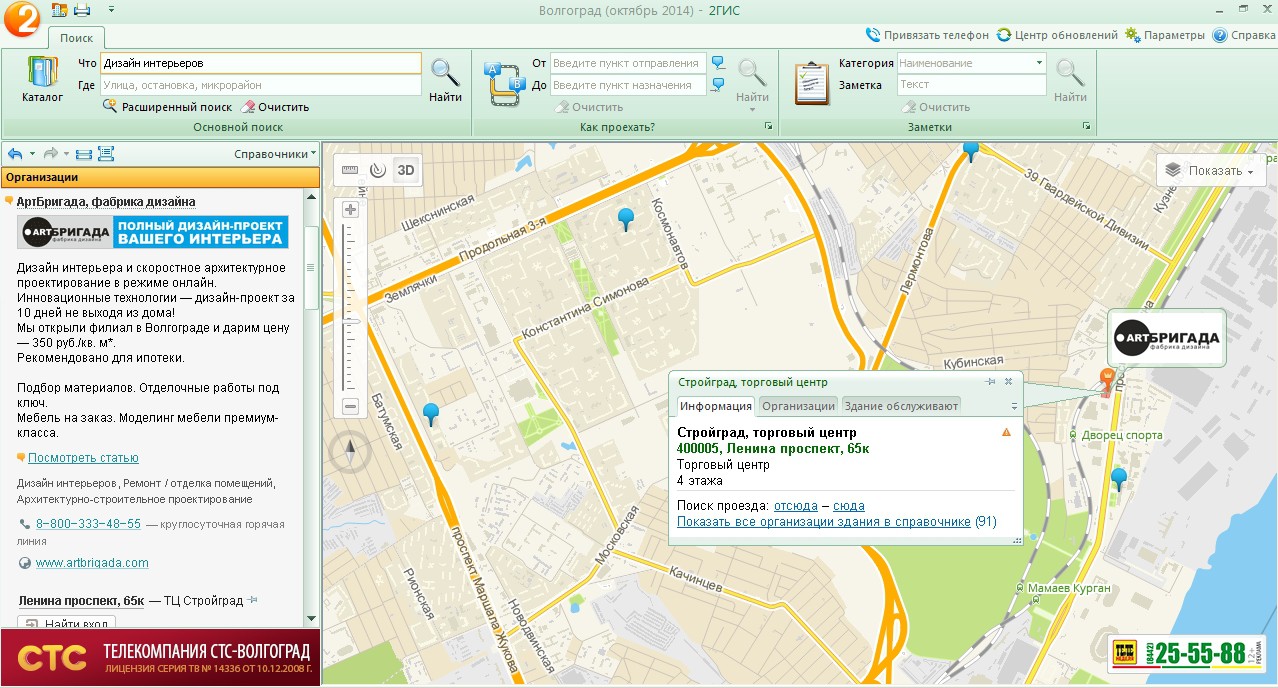Screen dimensions: 1278x688
Task: Pick destination point on map icon next to До
Action: (718, 85)
